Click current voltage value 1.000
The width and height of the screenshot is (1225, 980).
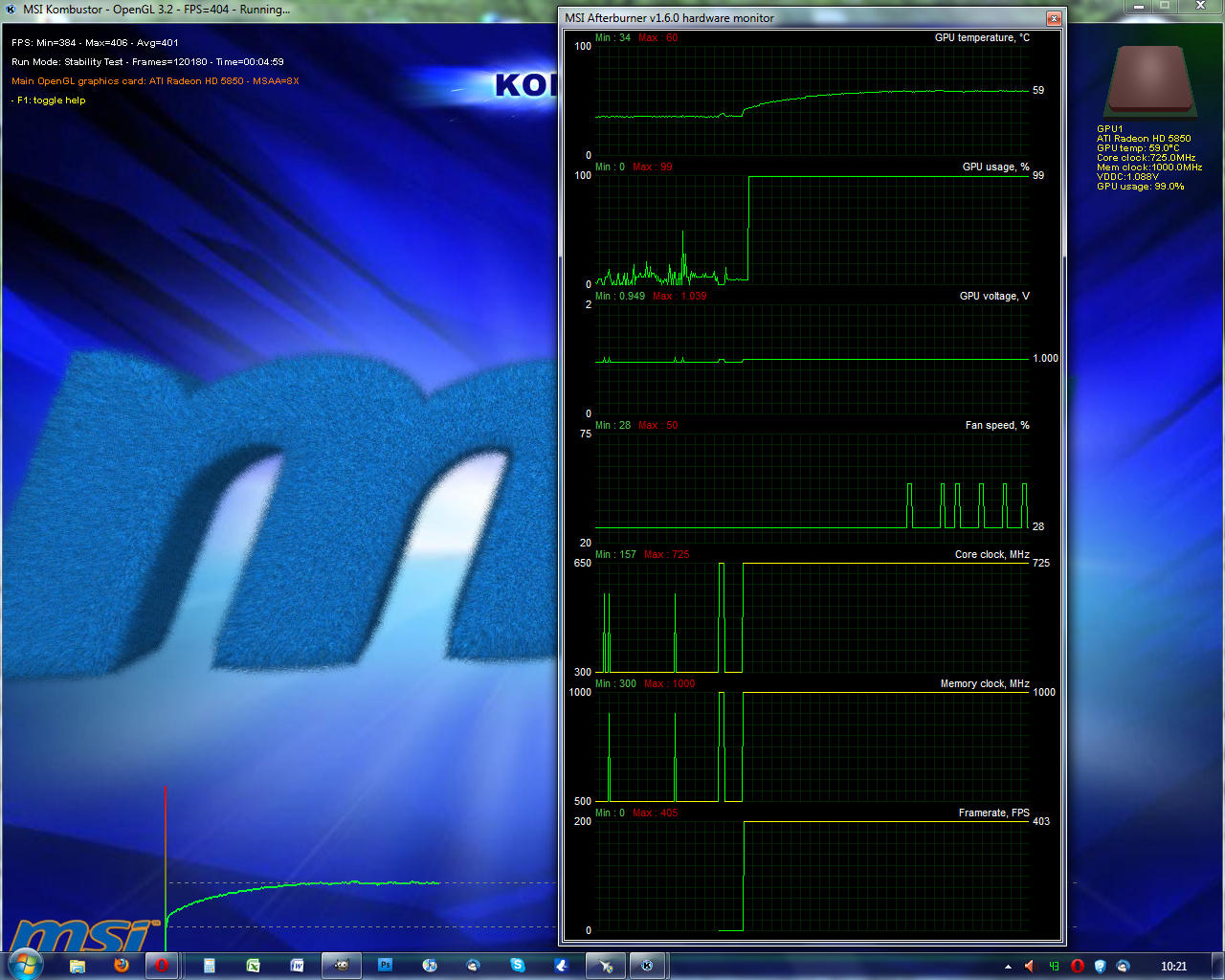1046,358
